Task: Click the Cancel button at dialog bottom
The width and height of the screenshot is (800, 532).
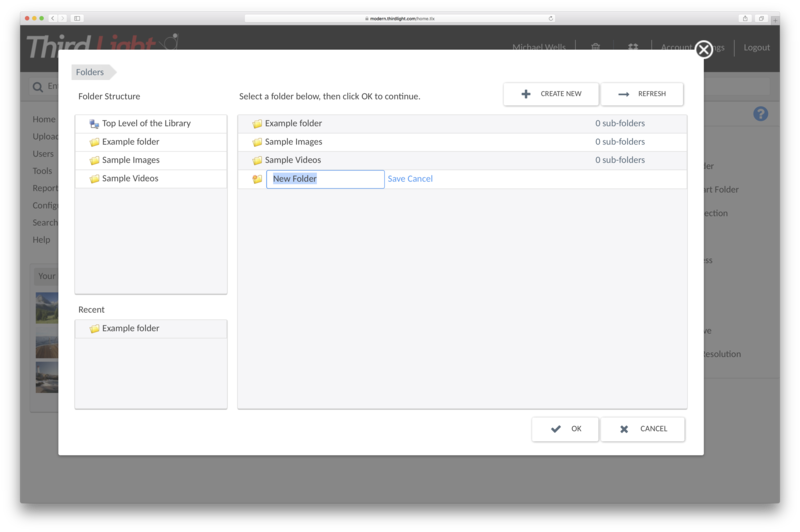Action: (642, 429)
